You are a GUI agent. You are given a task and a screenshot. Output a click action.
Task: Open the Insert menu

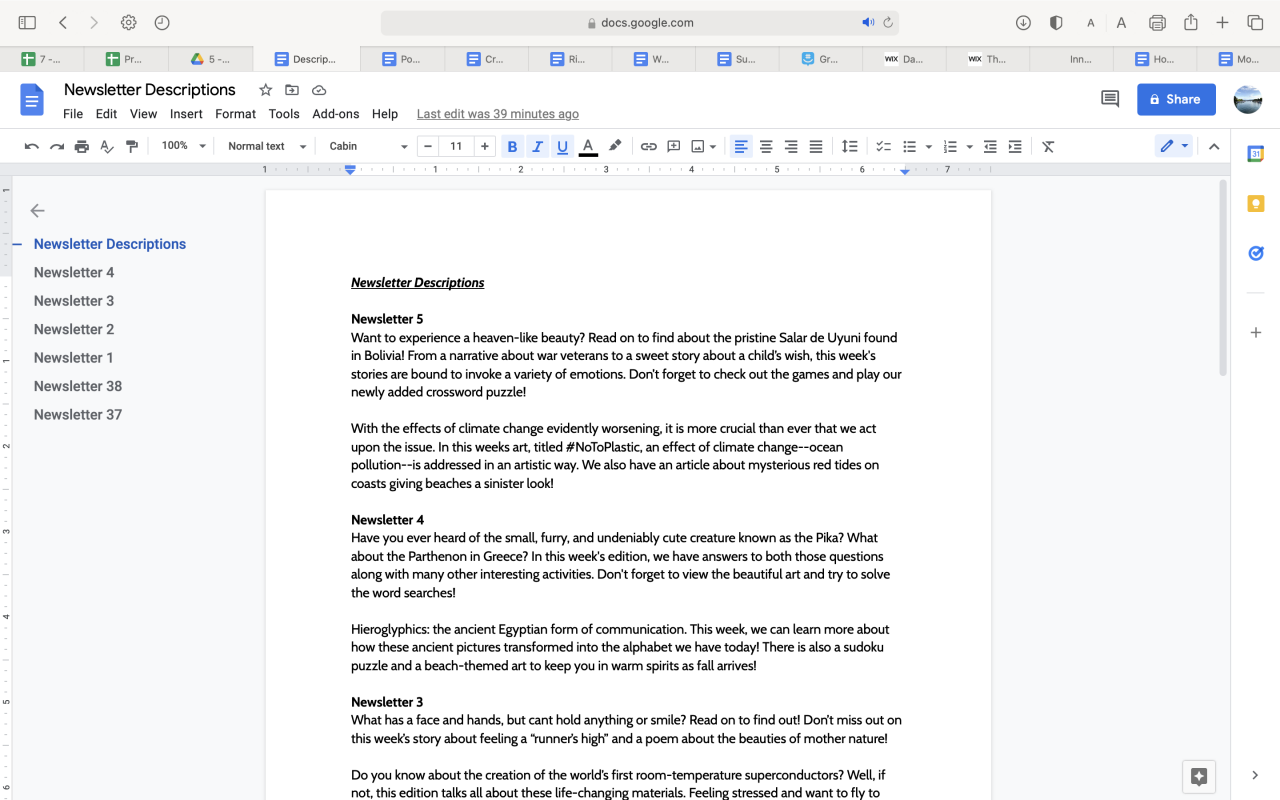[186, 114]
